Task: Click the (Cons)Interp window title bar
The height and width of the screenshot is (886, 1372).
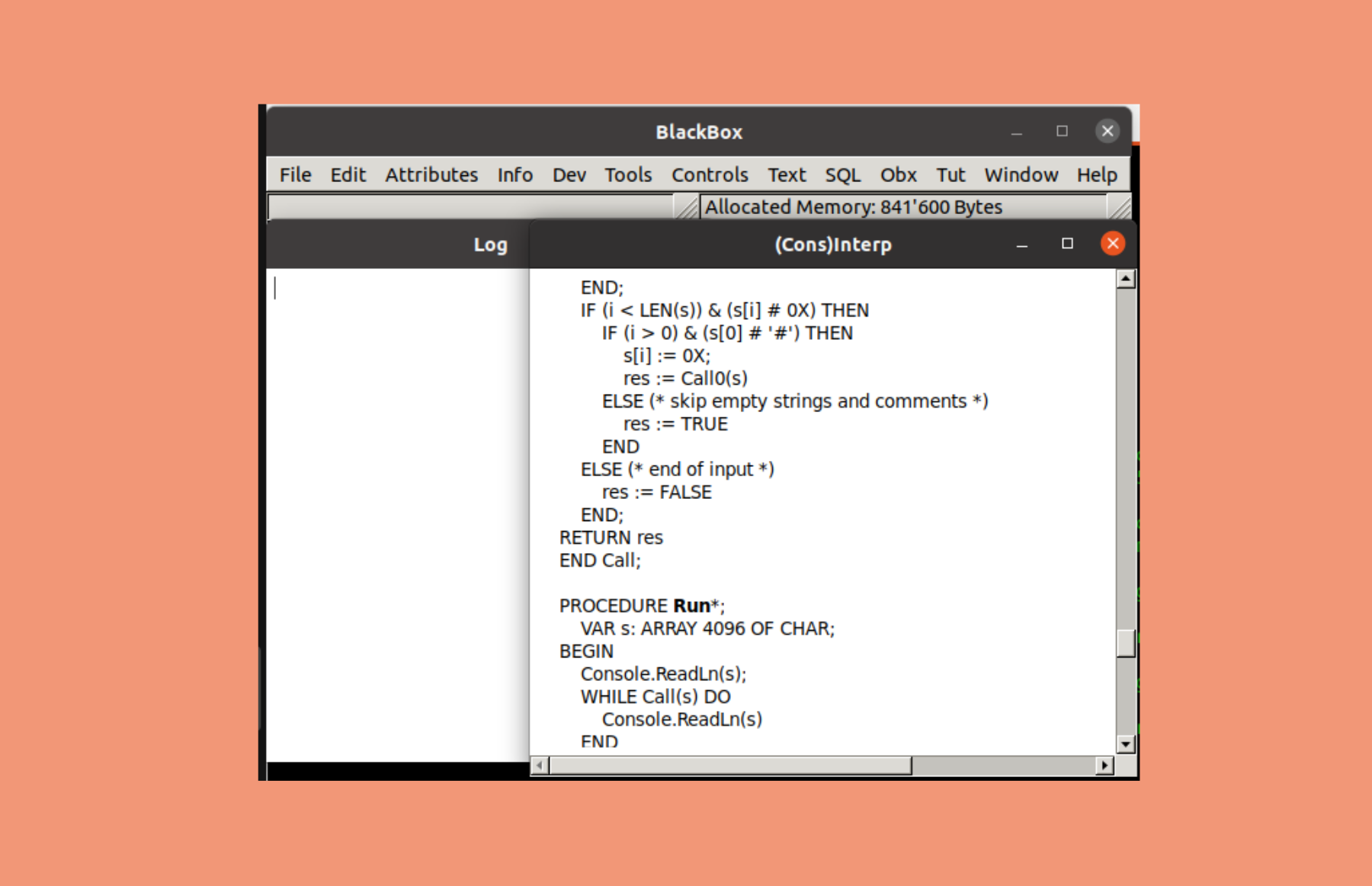Action: [x=832, y=245]
